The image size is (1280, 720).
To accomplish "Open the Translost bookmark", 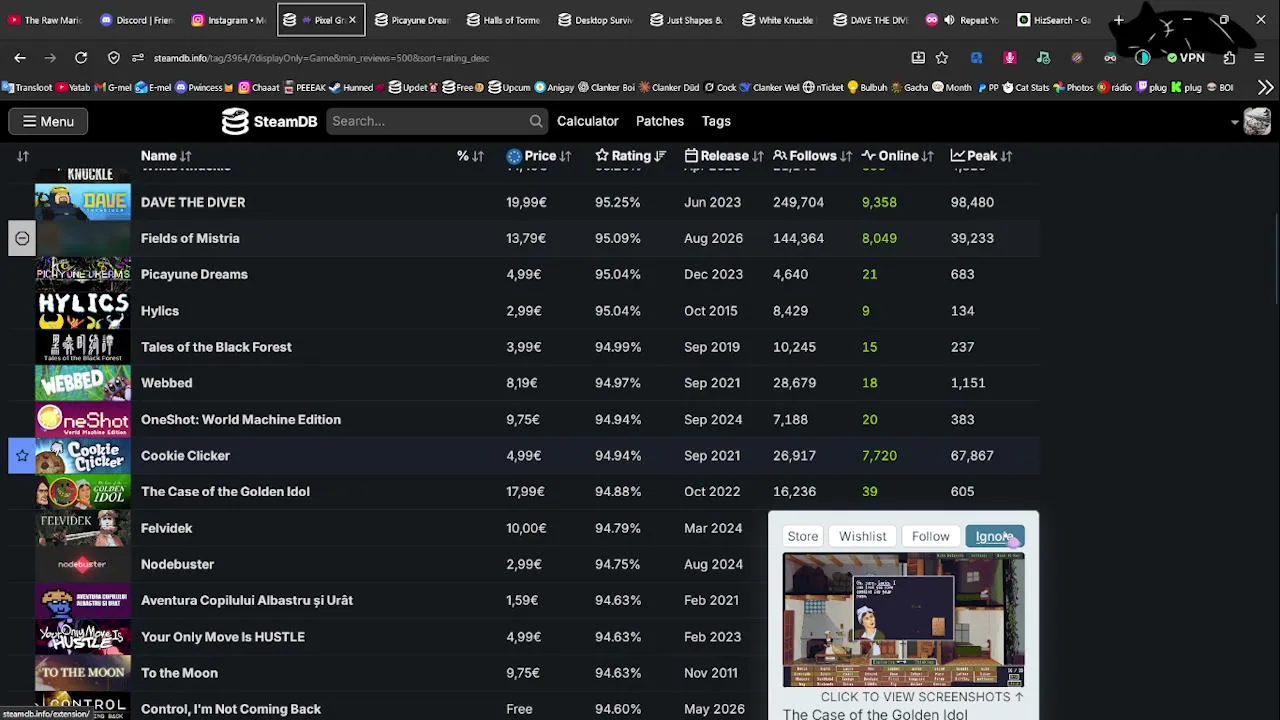I will coord(27,87).
